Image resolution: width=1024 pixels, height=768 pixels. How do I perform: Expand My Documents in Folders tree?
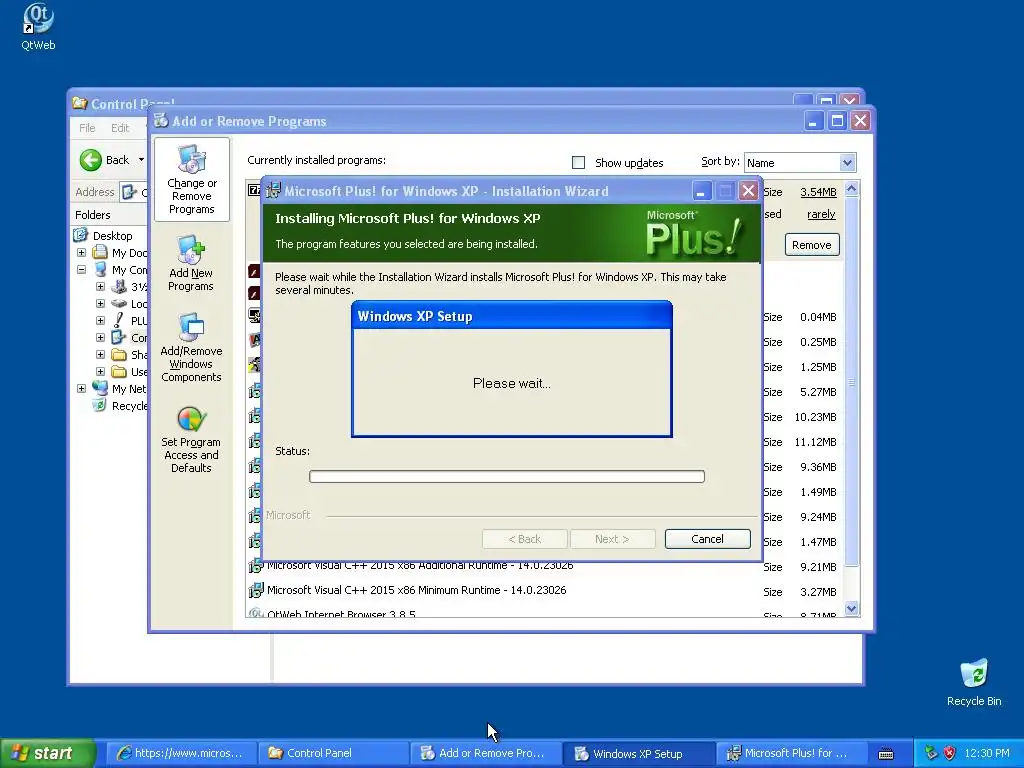coord(82,253)
